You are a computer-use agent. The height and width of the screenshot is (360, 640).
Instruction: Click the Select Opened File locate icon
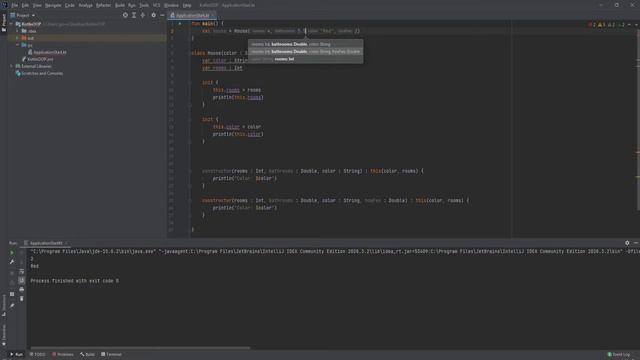125,15
